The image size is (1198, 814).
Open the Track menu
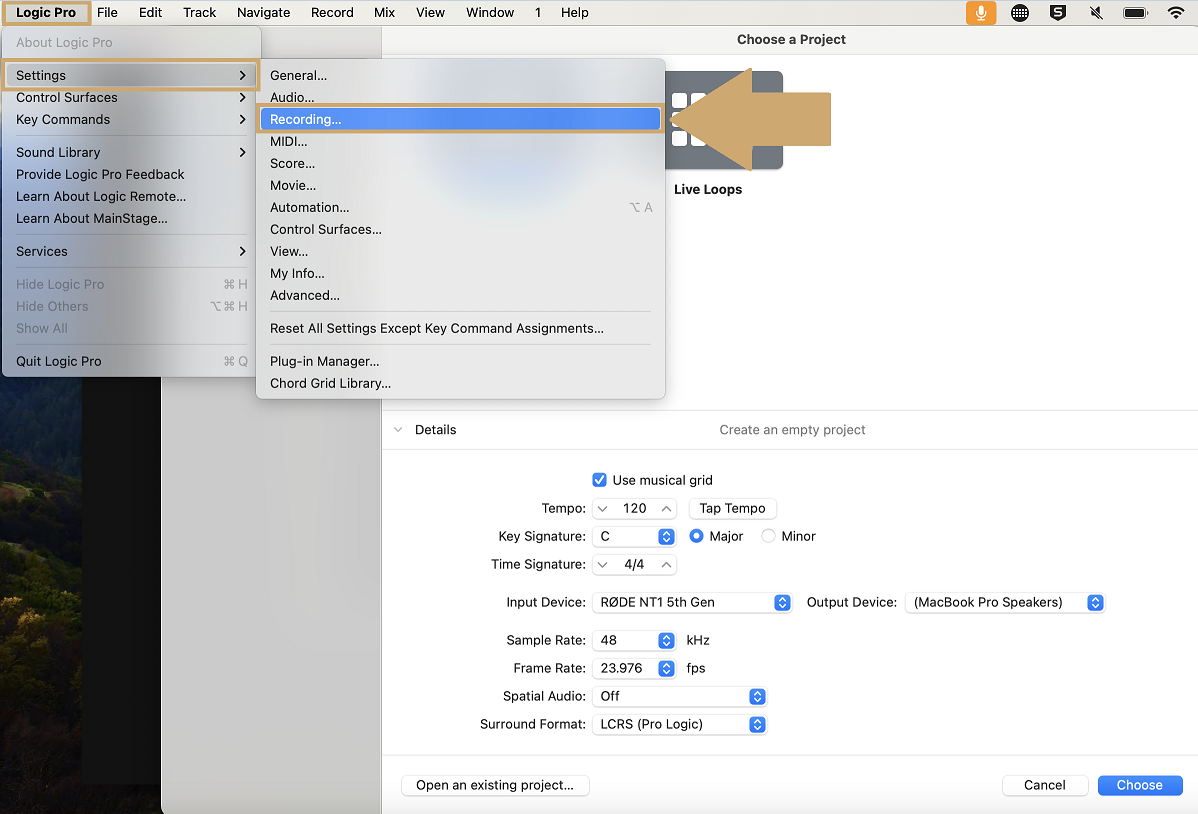[x=199, y=13]
